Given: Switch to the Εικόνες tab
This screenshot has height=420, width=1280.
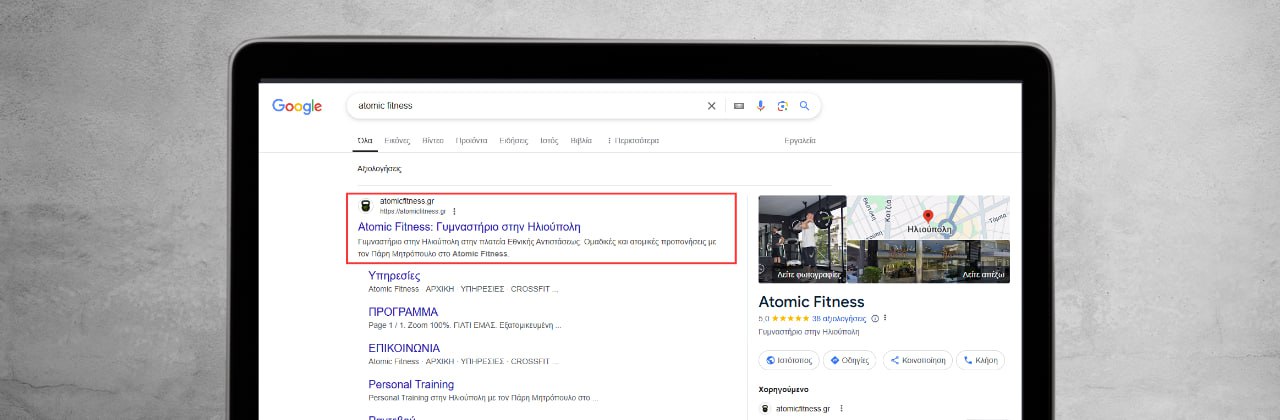Looking at the screenshot, I should [x=398, y=140].
